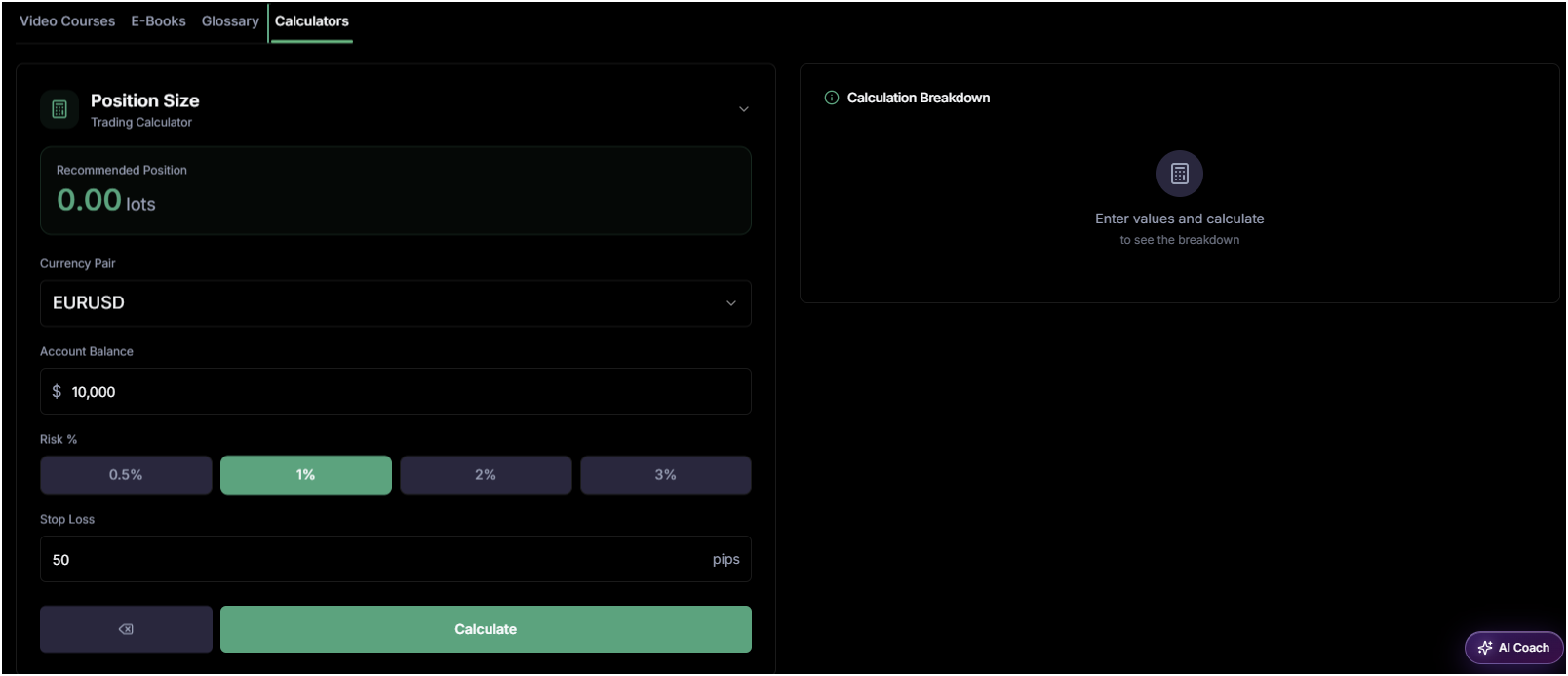Click the 'Trading Calculator' subtitle
1568x676 pixels.
point(141,122)
